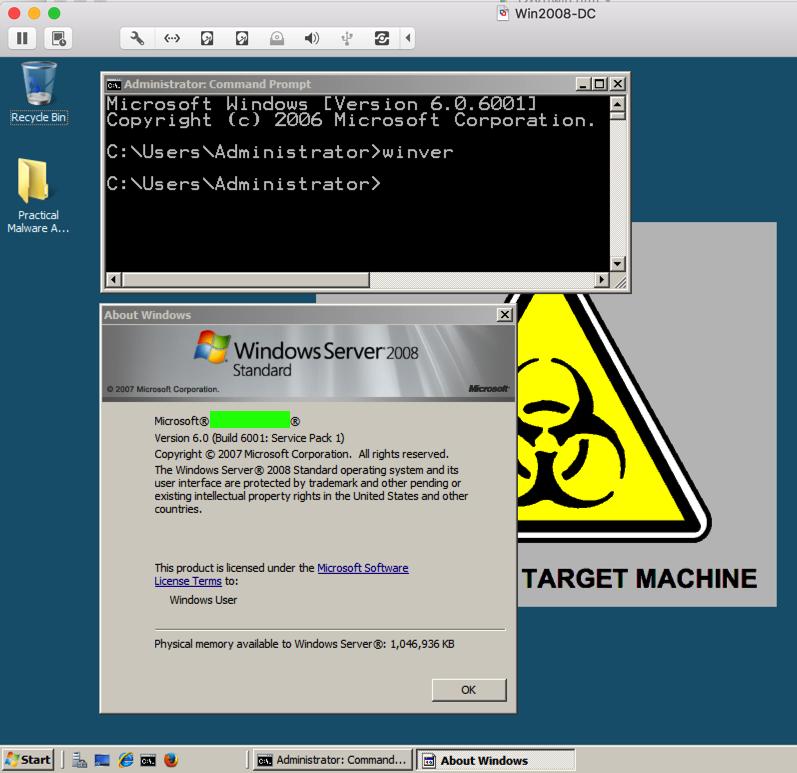Viewport: 797px width, 773px height.
Task: Open VM settings wrench icon
Action: click(137, 38)
